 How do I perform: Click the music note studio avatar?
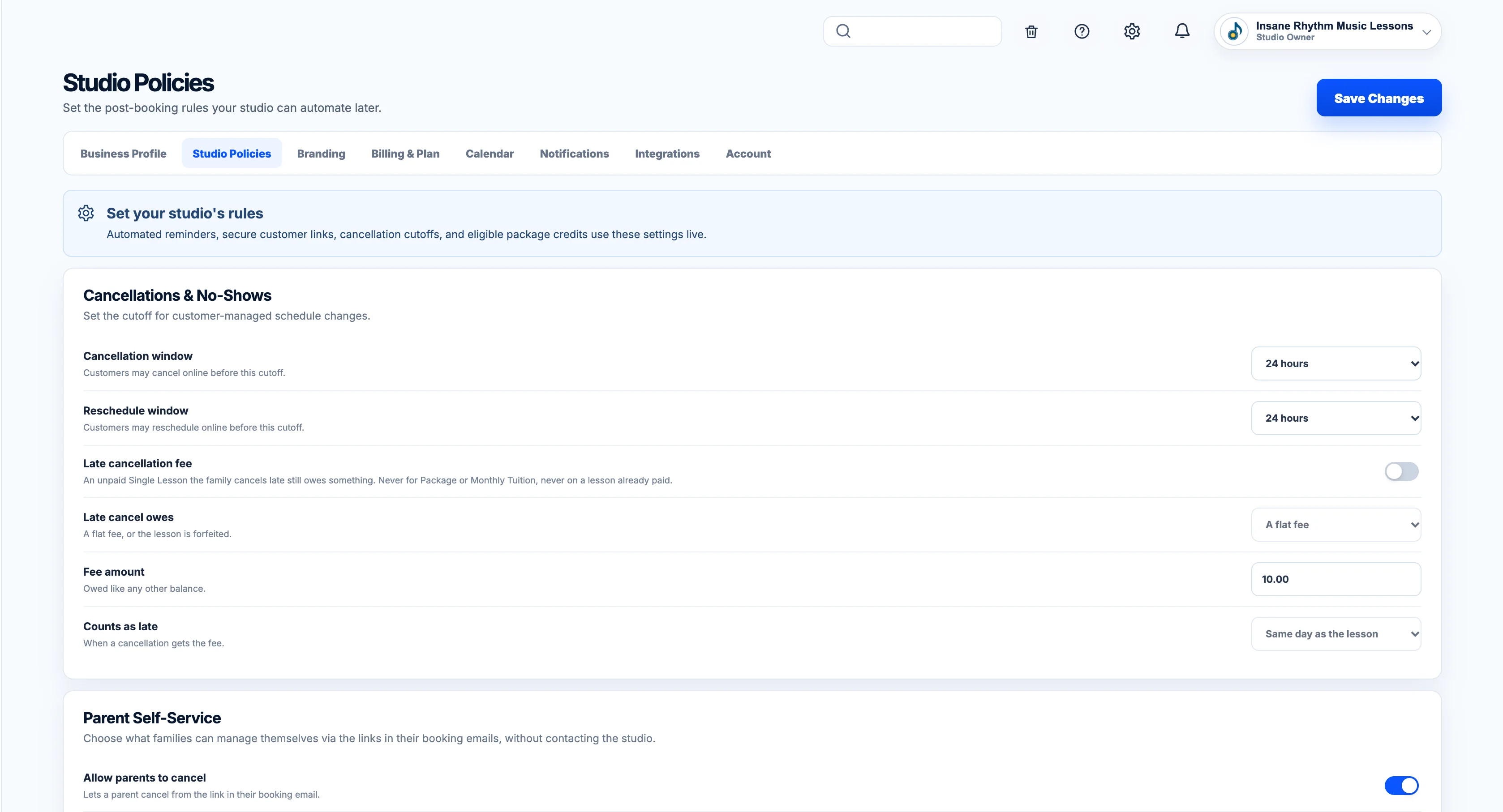tap(1234, 31)
